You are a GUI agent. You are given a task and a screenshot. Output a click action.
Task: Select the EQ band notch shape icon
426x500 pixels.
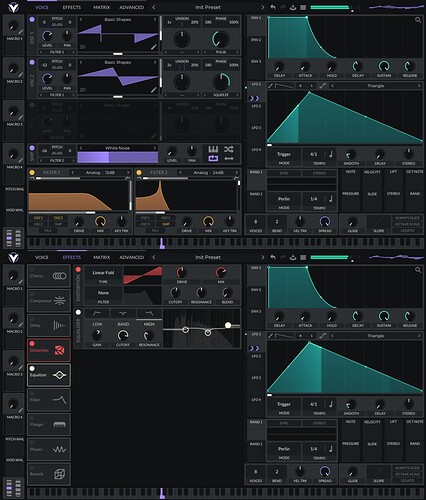click(x=123, y=313)
